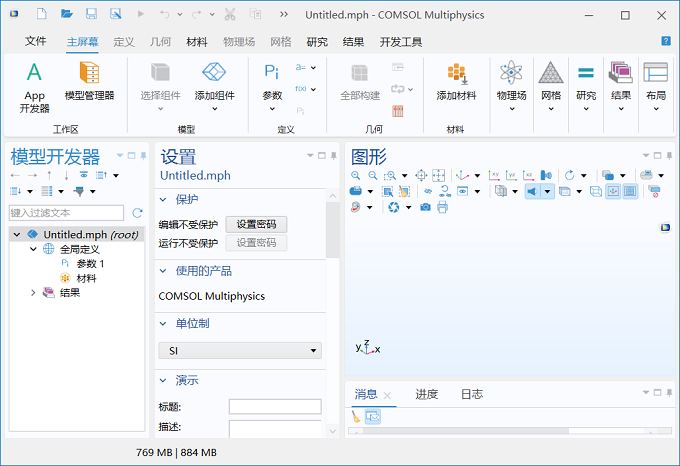The width and height of the screenshot is (680, 466).
Task: Toggle the scene light button
Action: pyautogui.click(x=532, y=191)
